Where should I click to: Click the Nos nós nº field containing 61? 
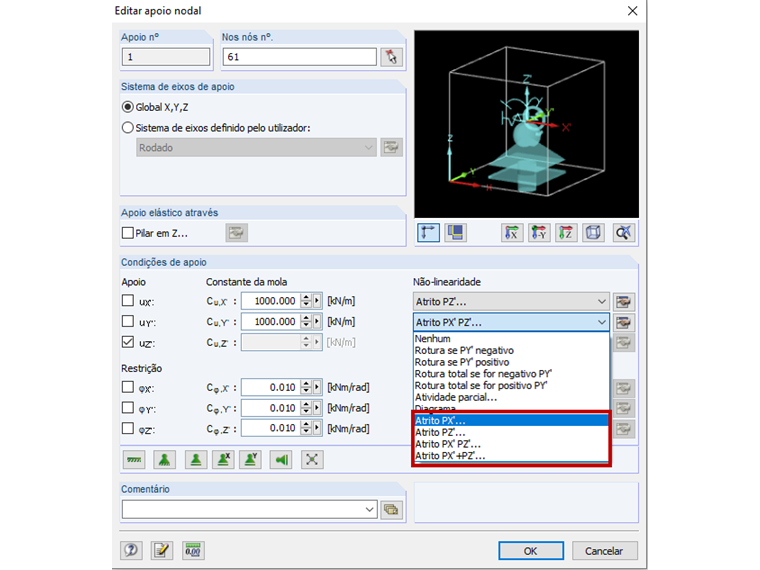[x=299, y=57]
